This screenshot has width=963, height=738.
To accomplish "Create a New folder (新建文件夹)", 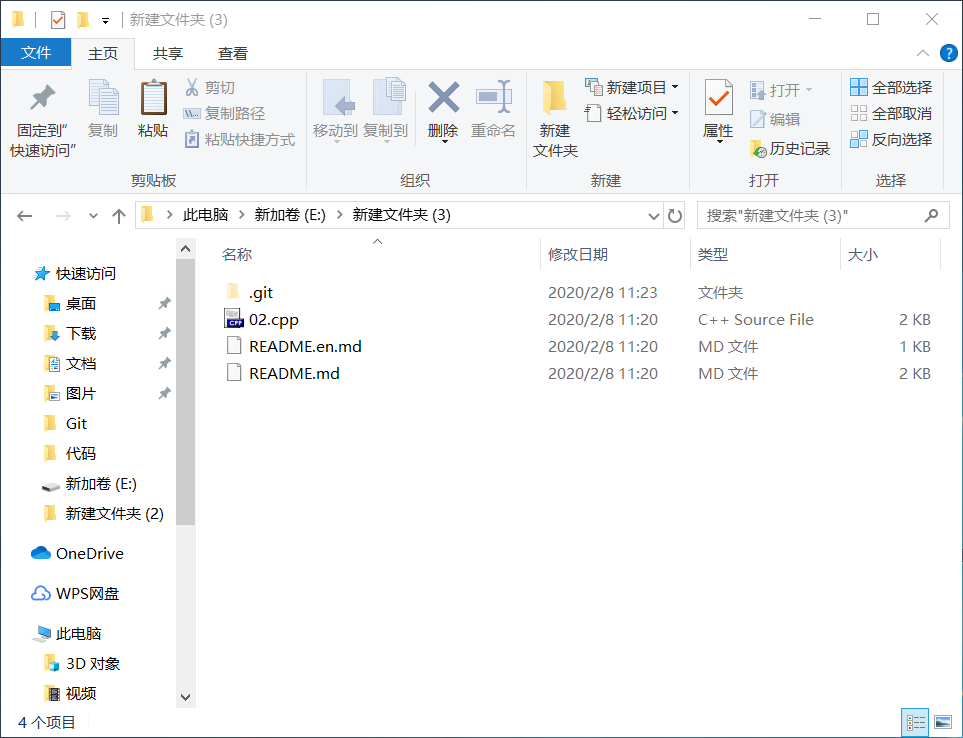I will (x=555, y=119).
